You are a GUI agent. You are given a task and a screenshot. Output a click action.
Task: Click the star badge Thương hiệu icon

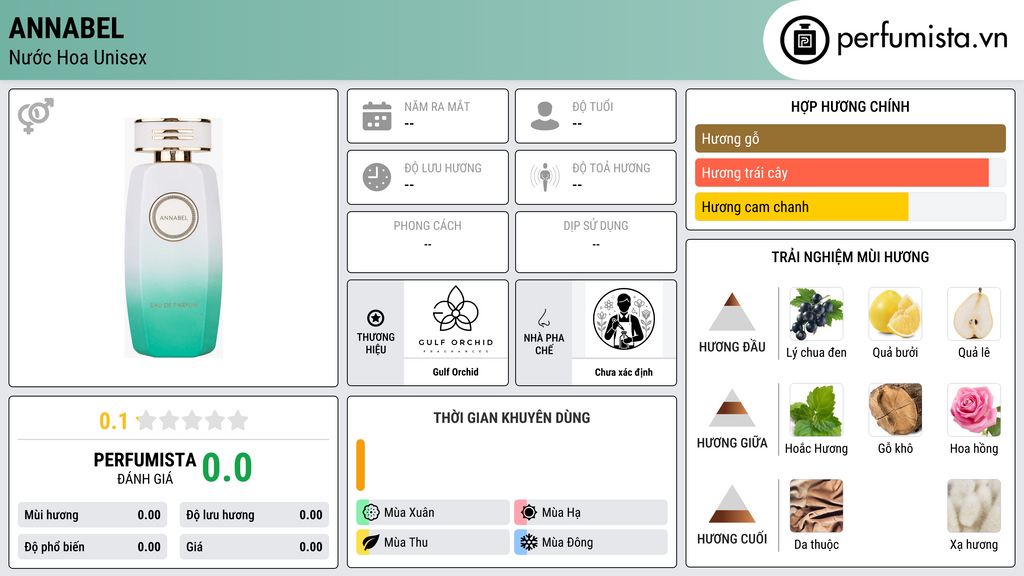click(376, 318)
